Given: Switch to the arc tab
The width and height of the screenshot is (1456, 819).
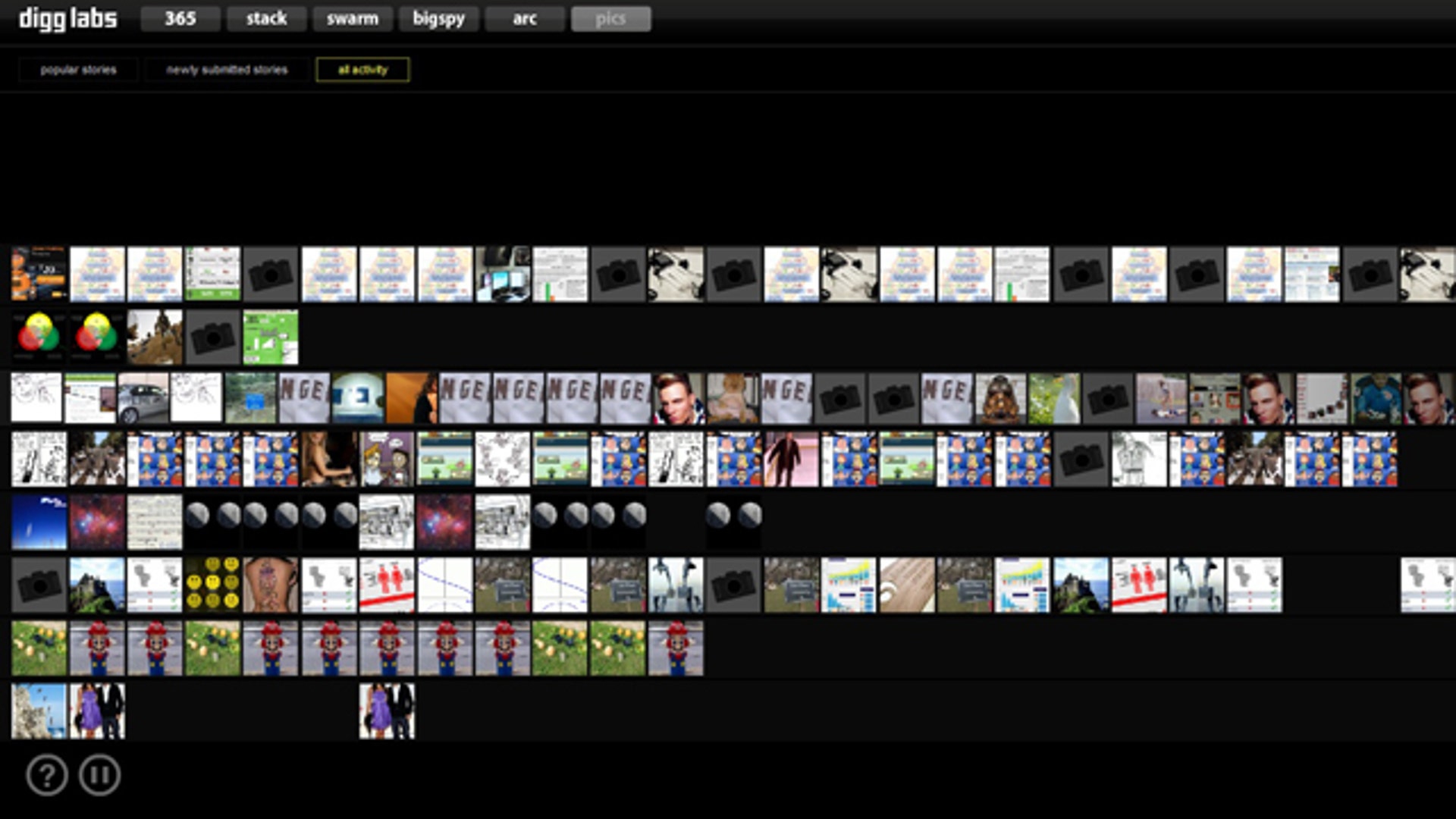Looking at the screenshot, I should click(x=525, y=19).
